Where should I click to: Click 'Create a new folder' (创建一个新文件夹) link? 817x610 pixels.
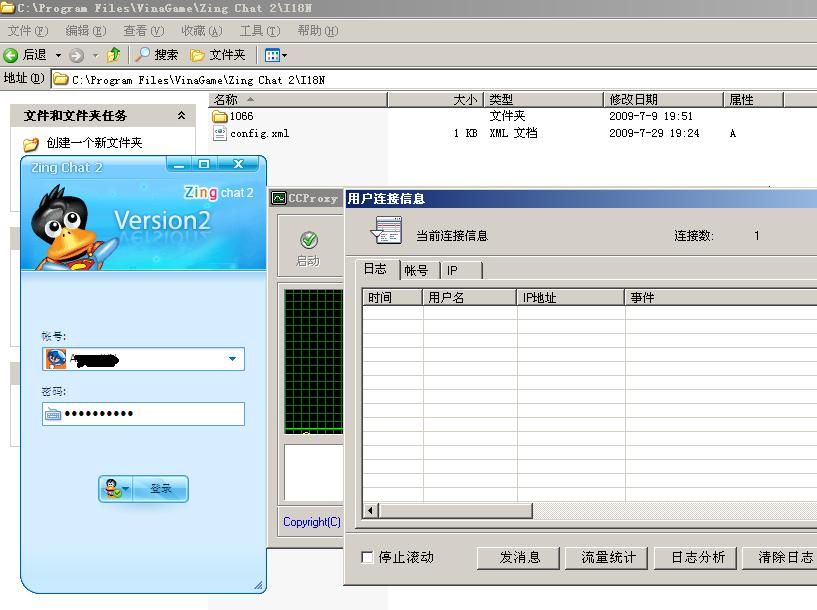pyautogui.click(x=94, y=143)
